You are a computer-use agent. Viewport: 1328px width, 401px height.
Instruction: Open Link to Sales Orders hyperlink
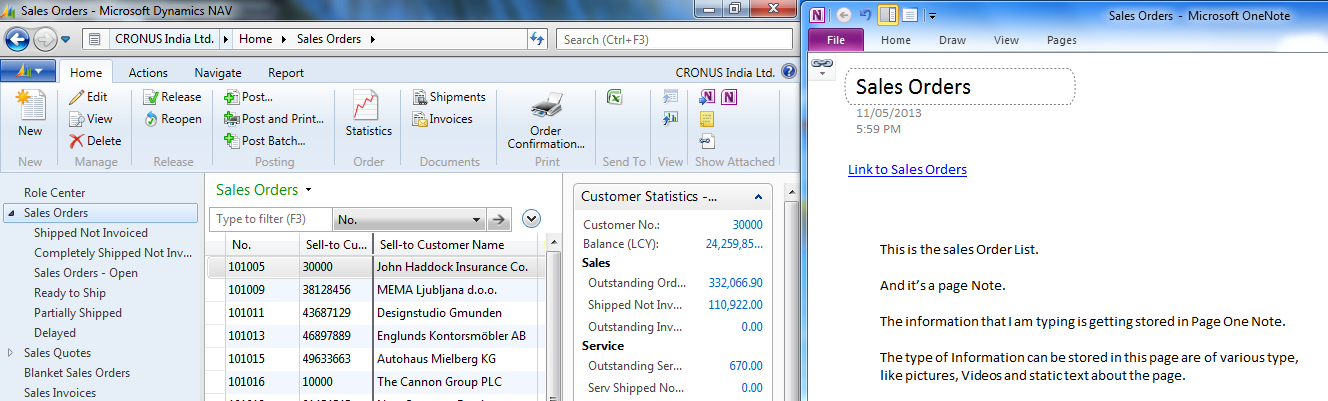point(907,169)
